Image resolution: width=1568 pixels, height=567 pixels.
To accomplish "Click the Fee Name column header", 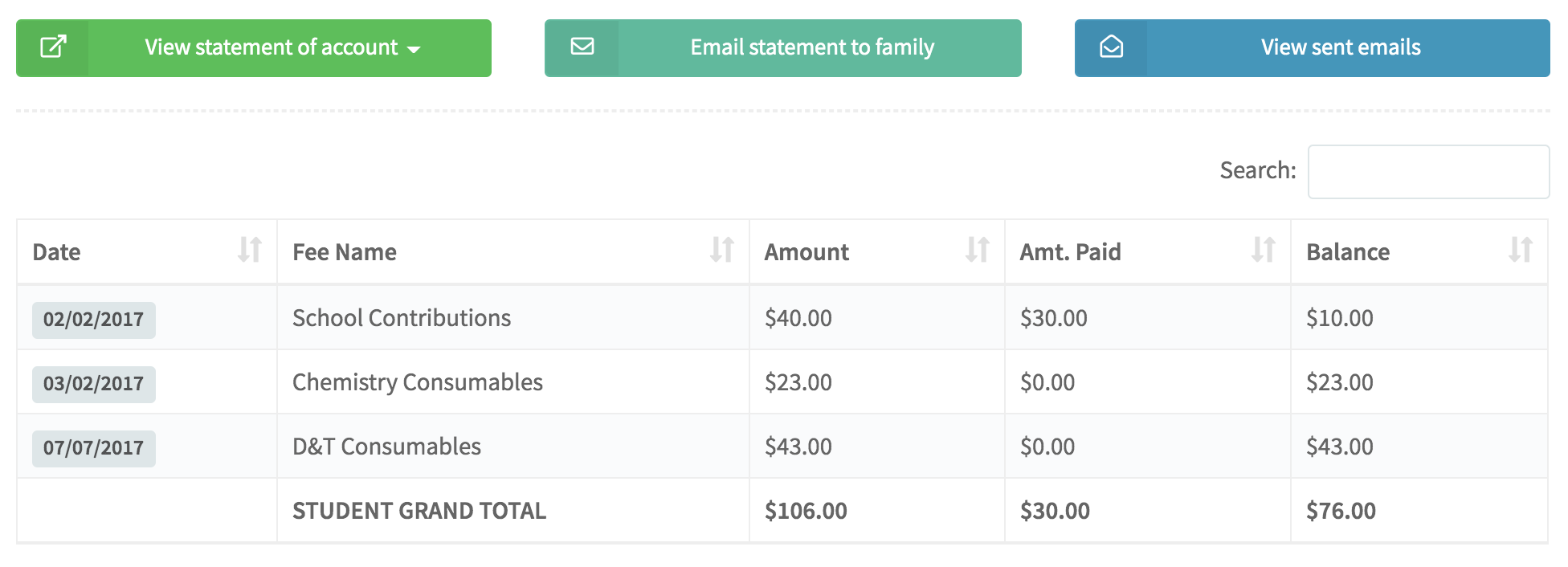I will pos(345,252).
